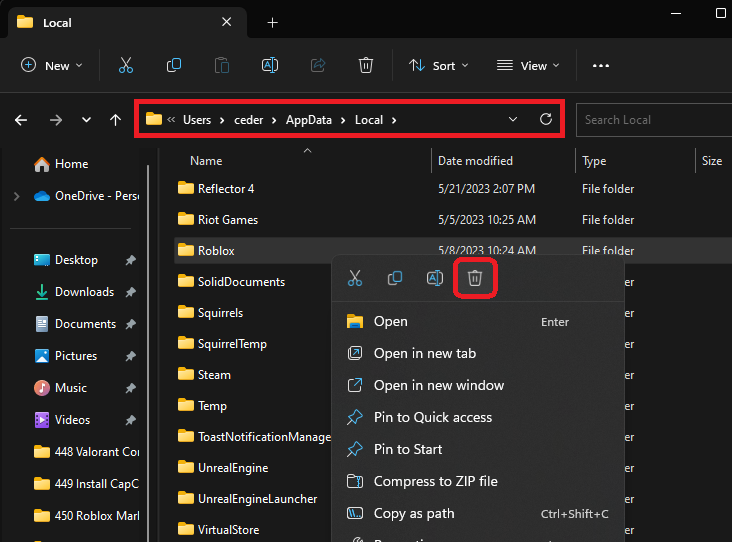732x542 pixels.
Task: Select Open in new tab
Action: pyautogui.click(x=424, y=353)
